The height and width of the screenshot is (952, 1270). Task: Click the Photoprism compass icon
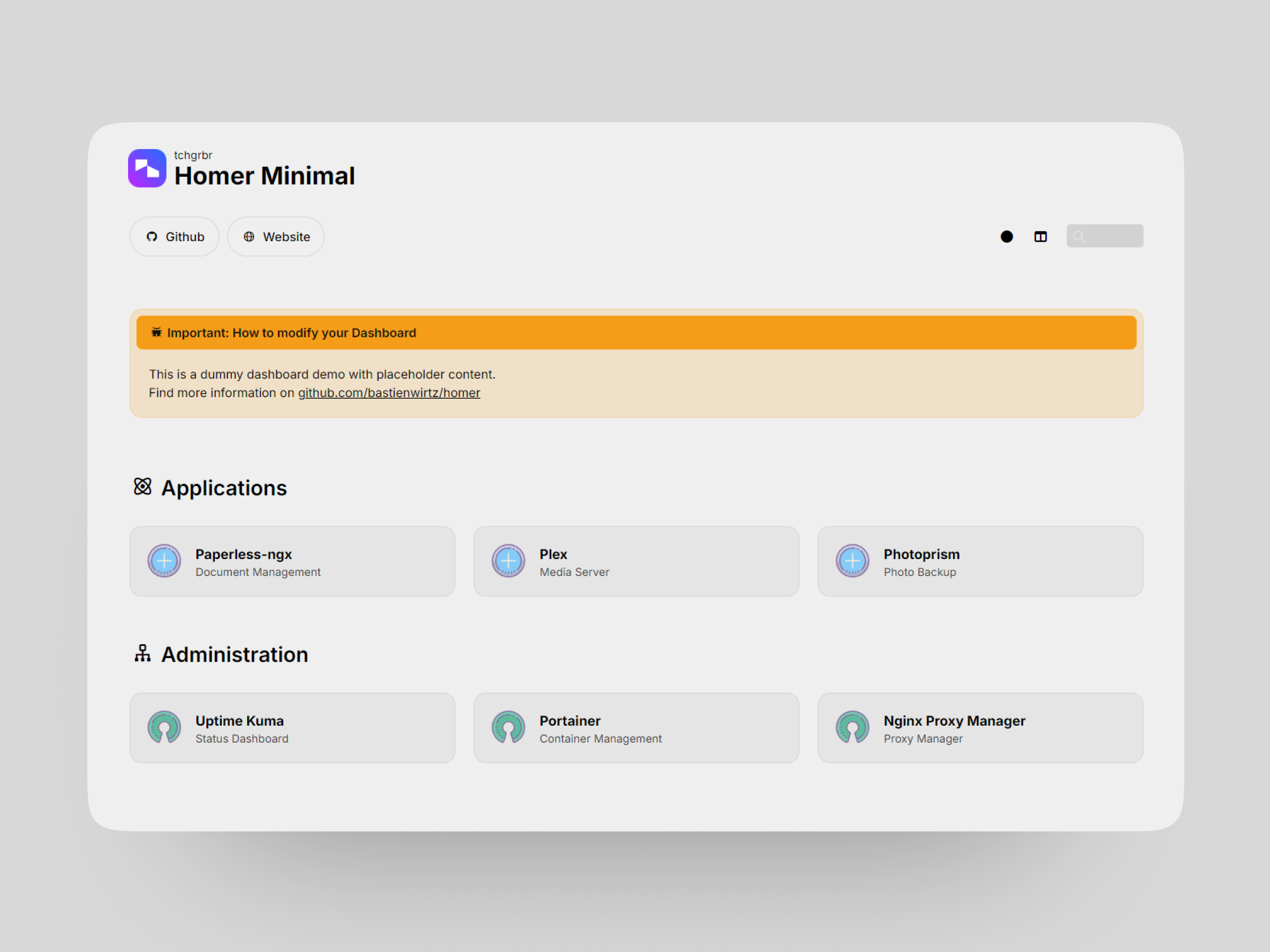pyautogui.click(x=852, y=561)
